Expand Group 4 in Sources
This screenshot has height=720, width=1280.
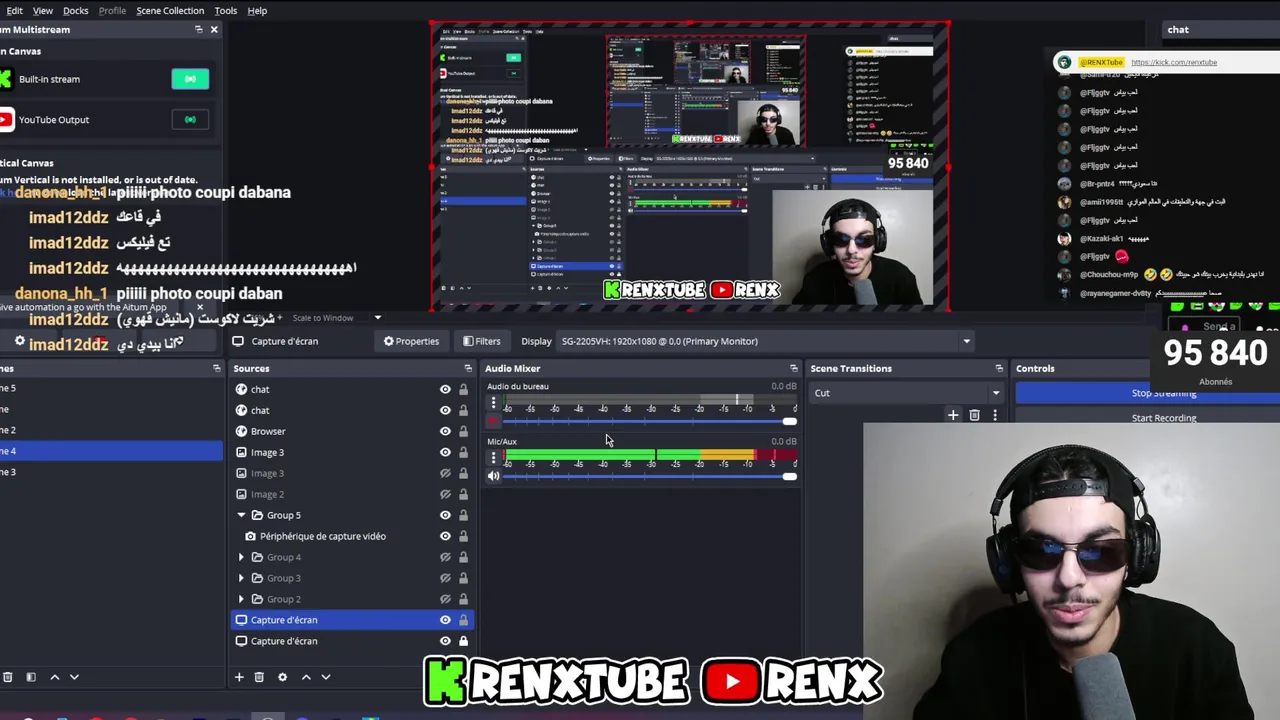click(x=241, y=557)
